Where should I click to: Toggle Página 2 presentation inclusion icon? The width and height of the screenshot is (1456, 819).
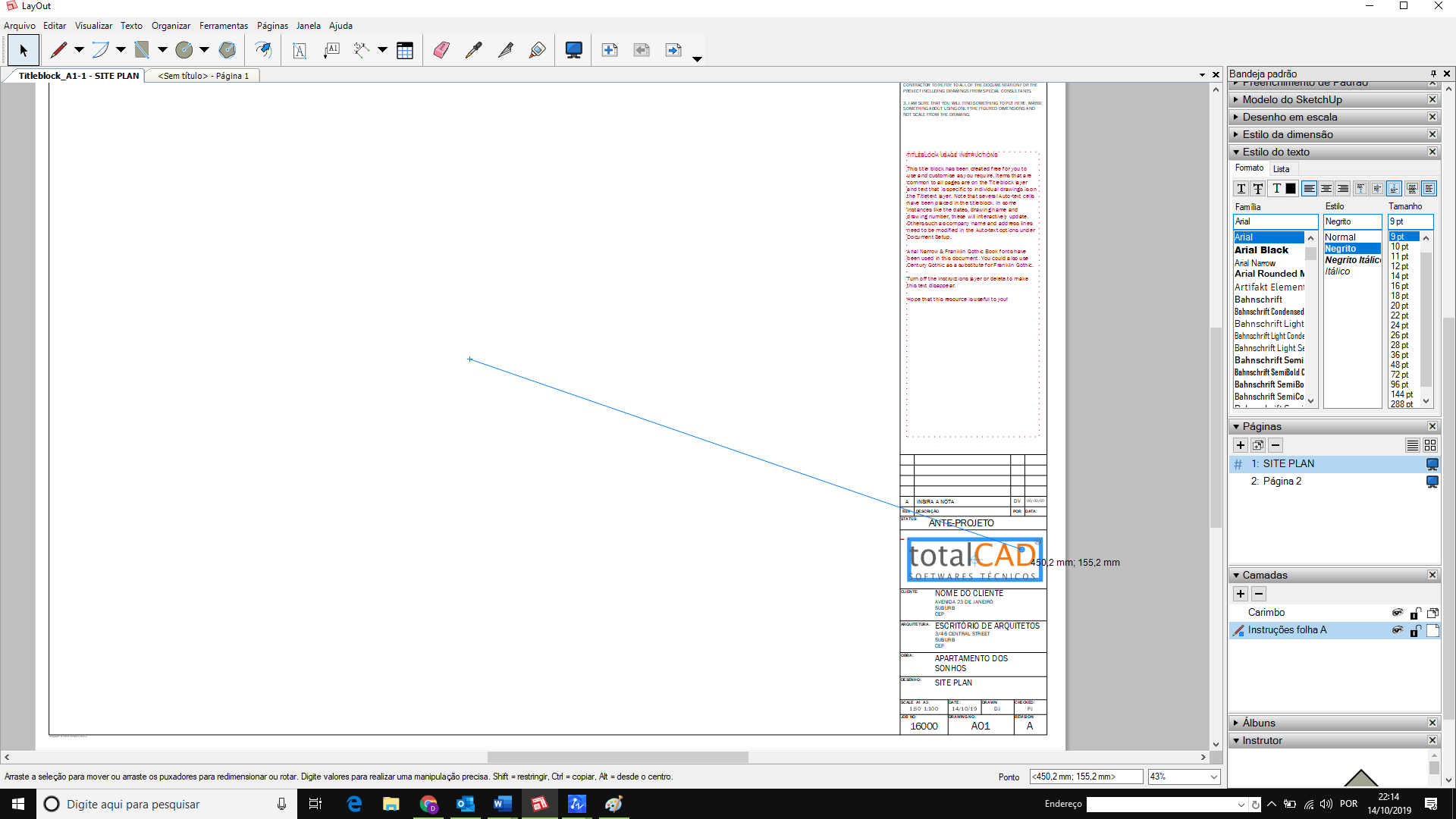tap(1432, 482)
